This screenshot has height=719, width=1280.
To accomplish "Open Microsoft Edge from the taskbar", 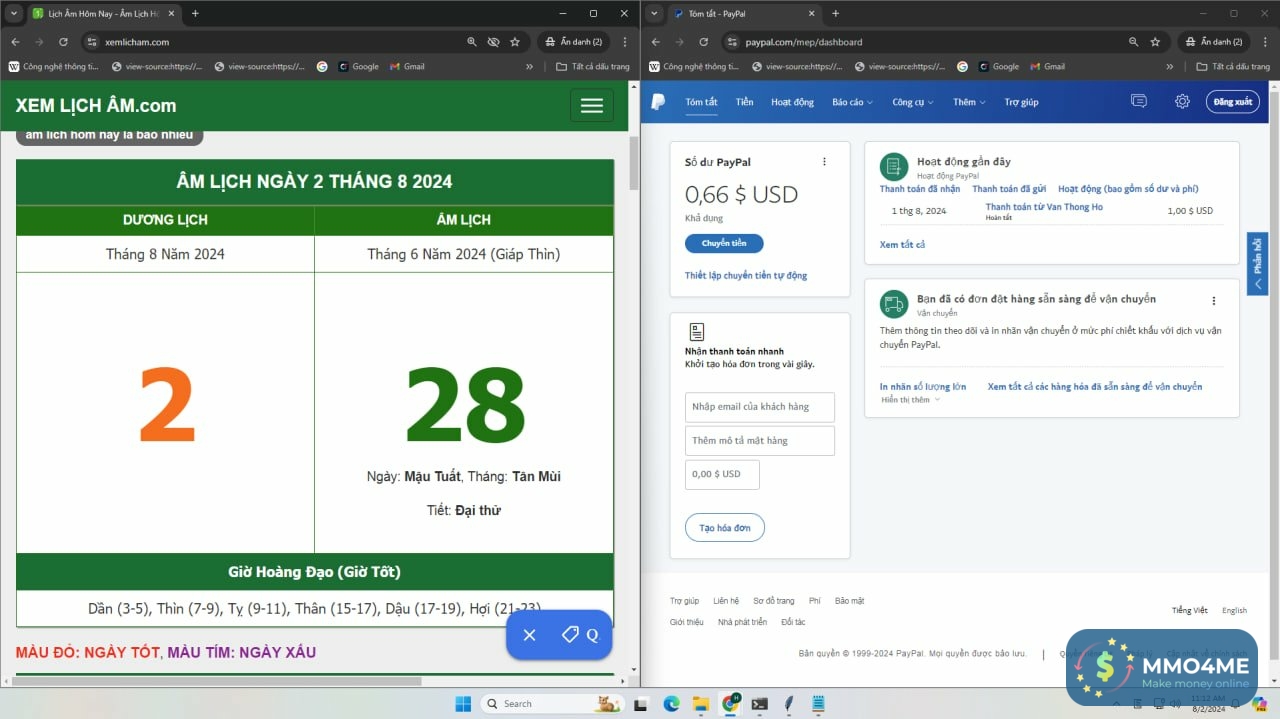I will (672, 704).
